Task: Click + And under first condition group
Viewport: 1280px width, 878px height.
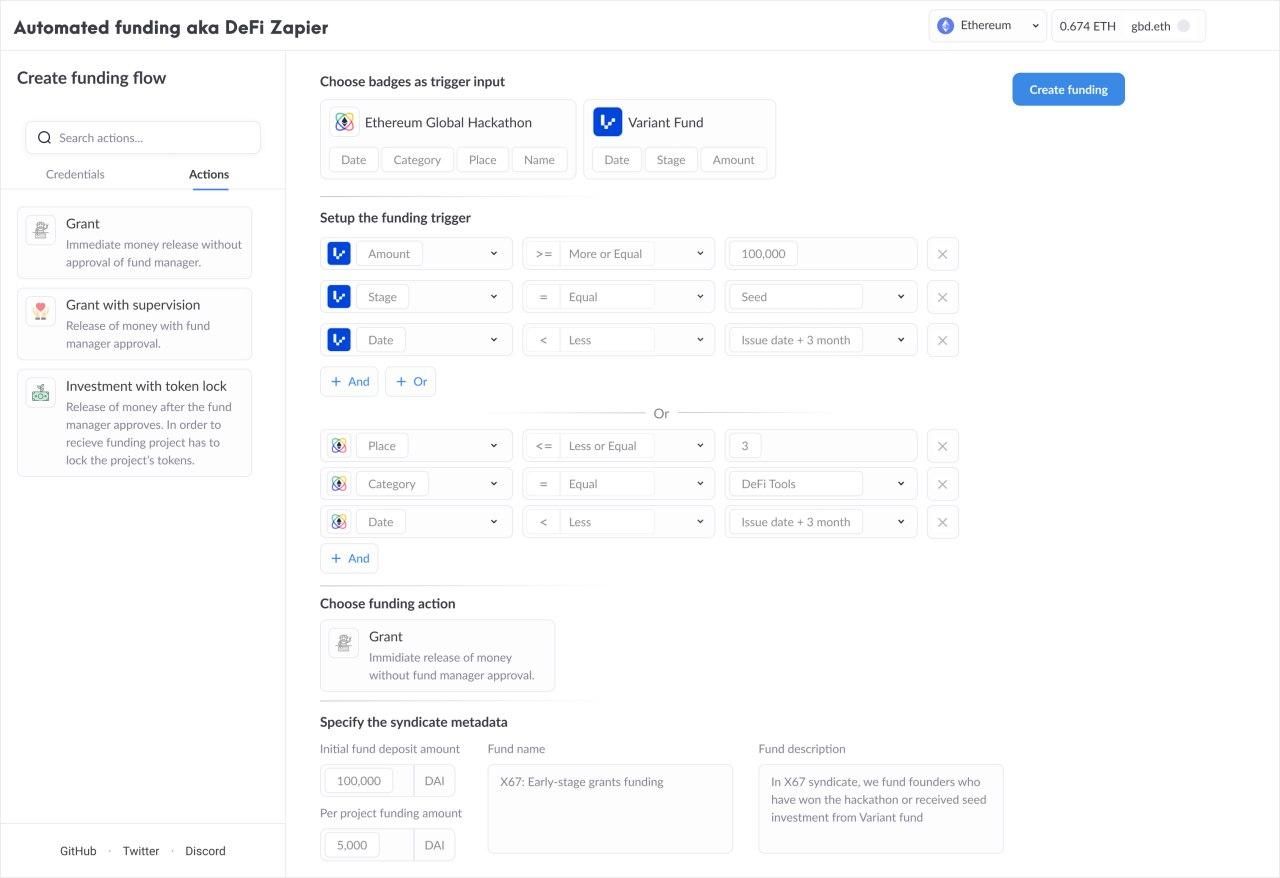Action: [x=349, y=382]
